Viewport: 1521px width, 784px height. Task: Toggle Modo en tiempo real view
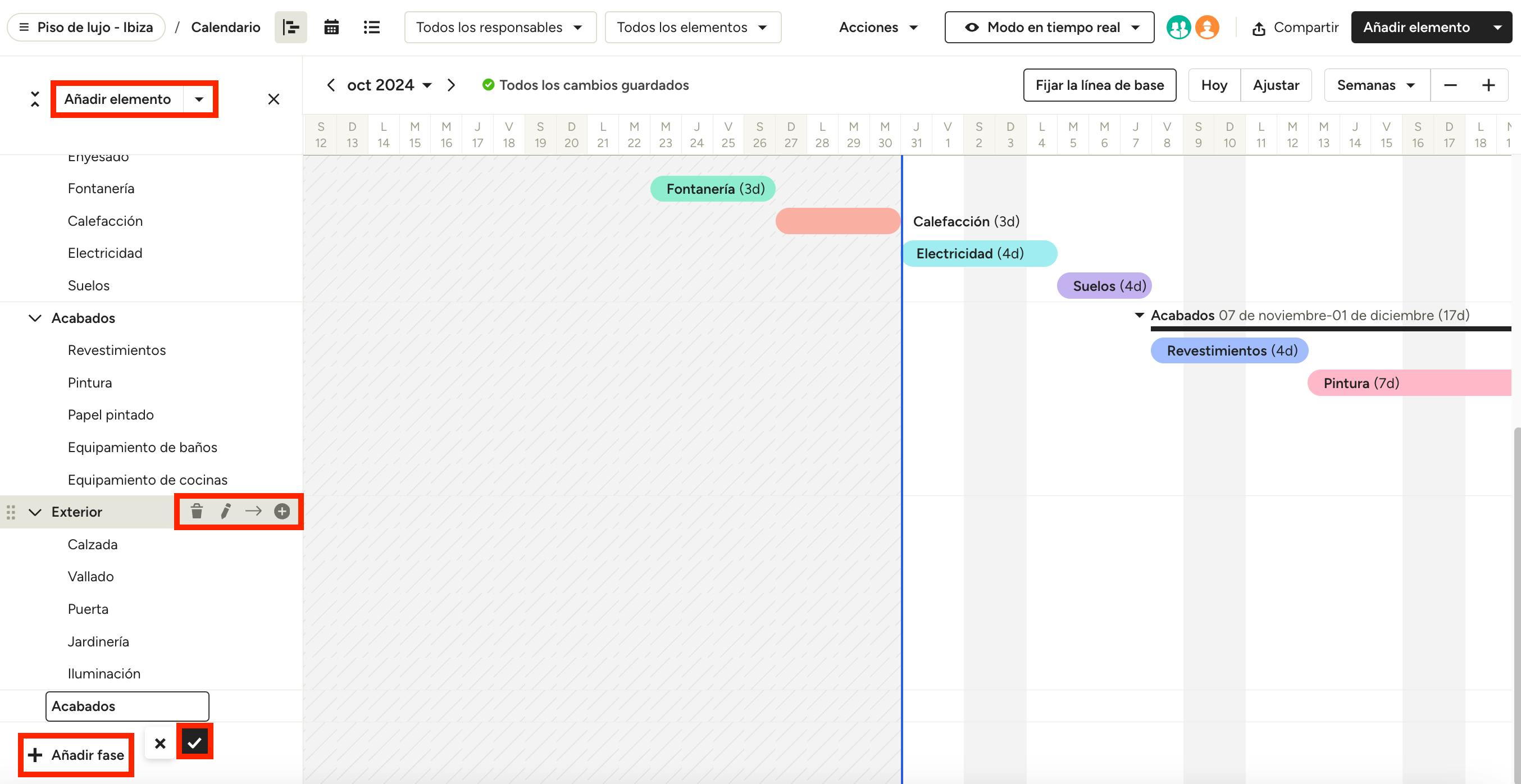click(1049, 27)
